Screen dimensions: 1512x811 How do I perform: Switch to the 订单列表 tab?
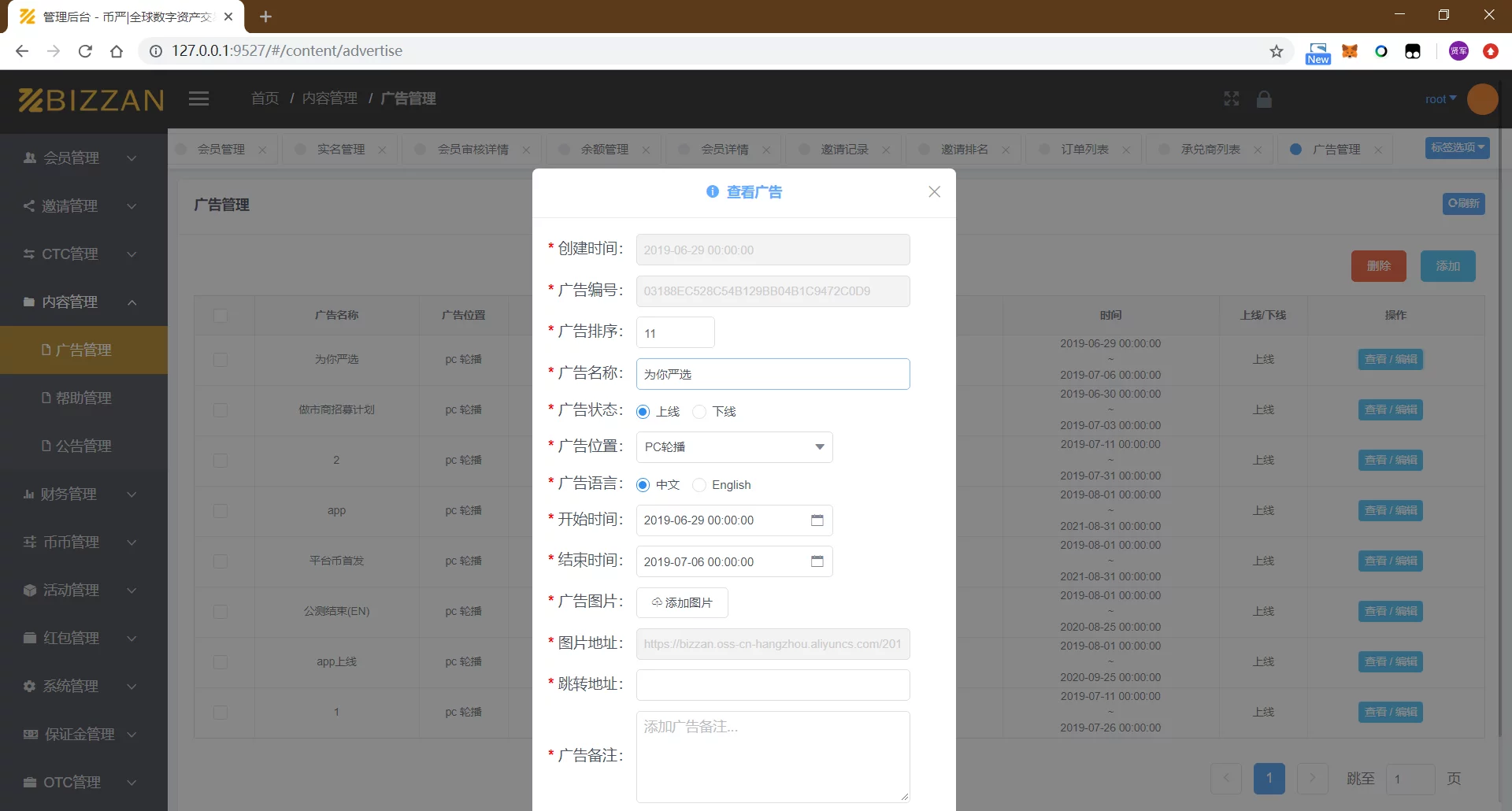(1086, 149)
